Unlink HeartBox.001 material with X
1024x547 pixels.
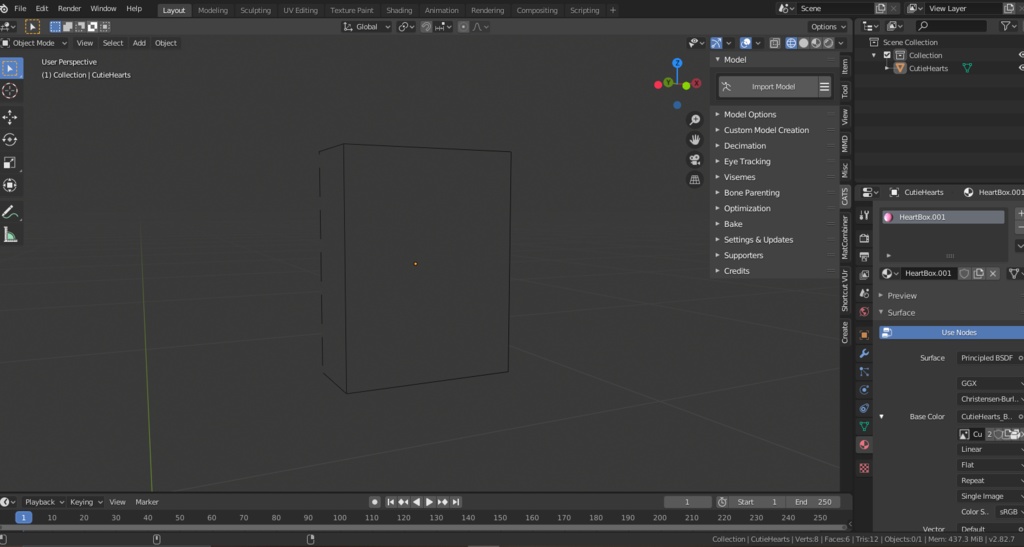[993, 274]
